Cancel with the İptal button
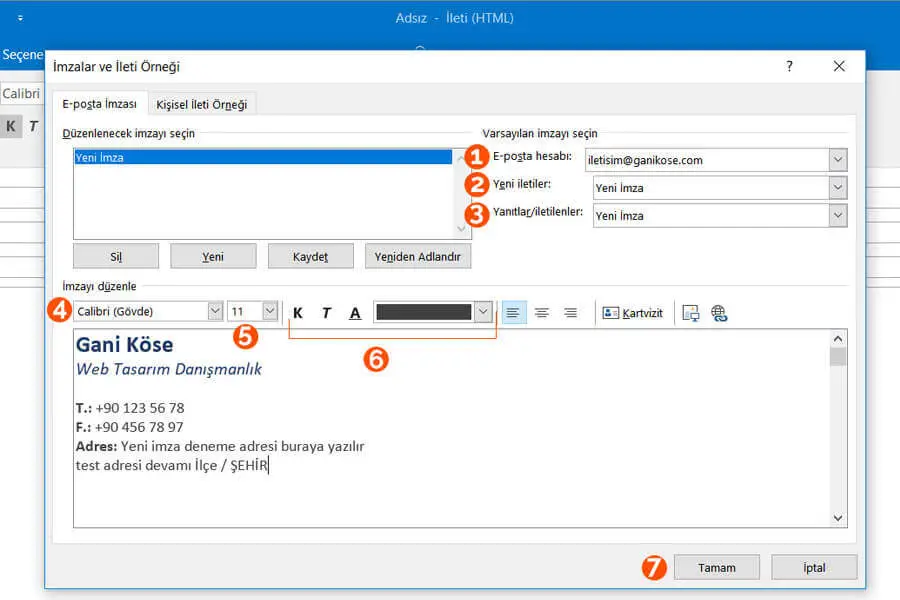 pyautogui.click(x=814, y=567)
